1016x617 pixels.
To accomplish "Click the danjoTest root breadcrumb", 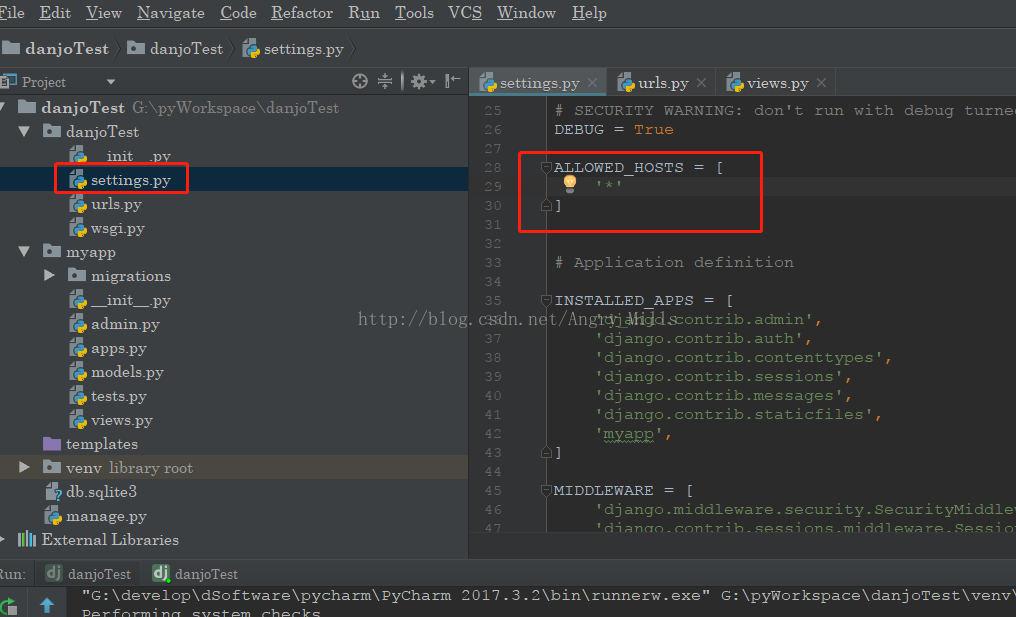I will 56,49.
